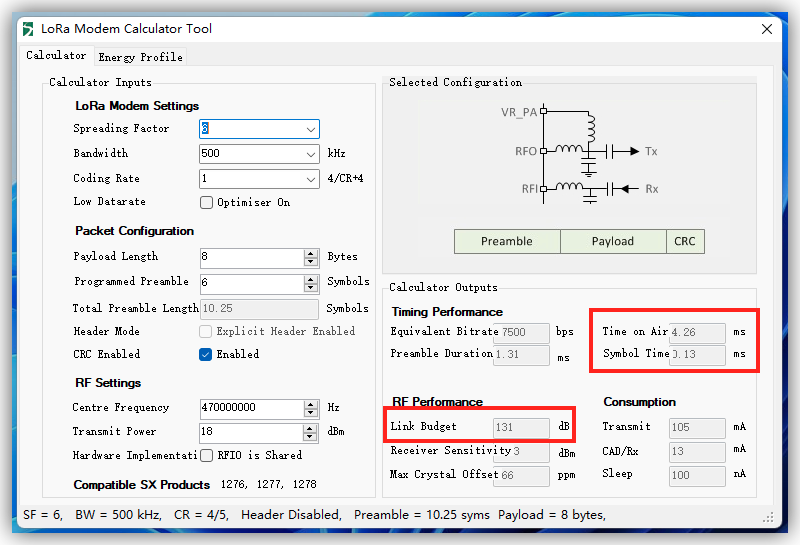Click the Preamble block in packet diagram
Screen dimensions: 800x545
507,241
